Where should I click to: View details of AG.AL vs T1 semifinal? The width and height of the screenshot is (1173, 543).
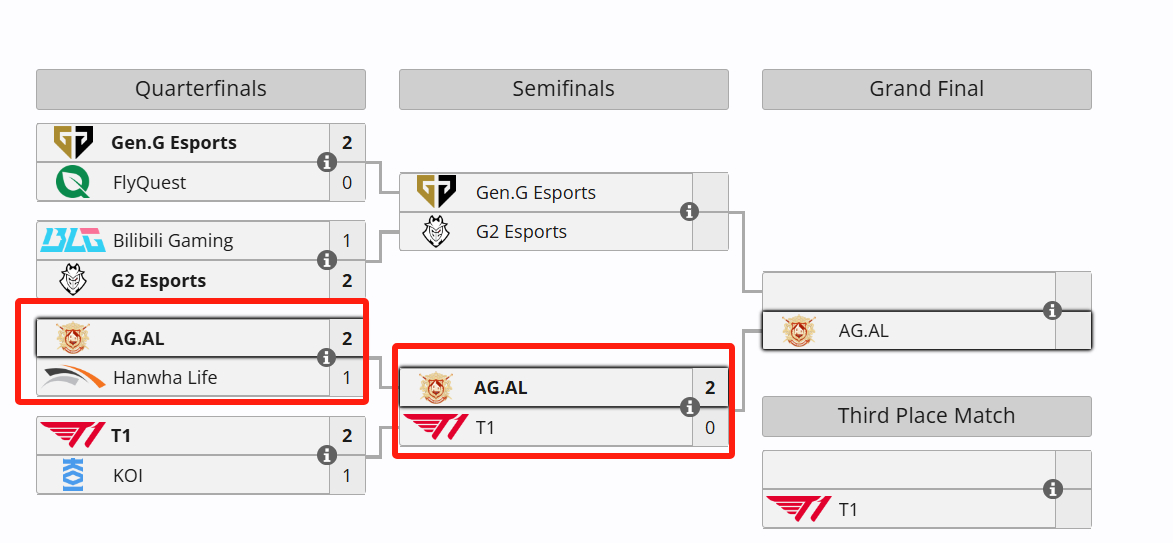(x=689, y=407)
